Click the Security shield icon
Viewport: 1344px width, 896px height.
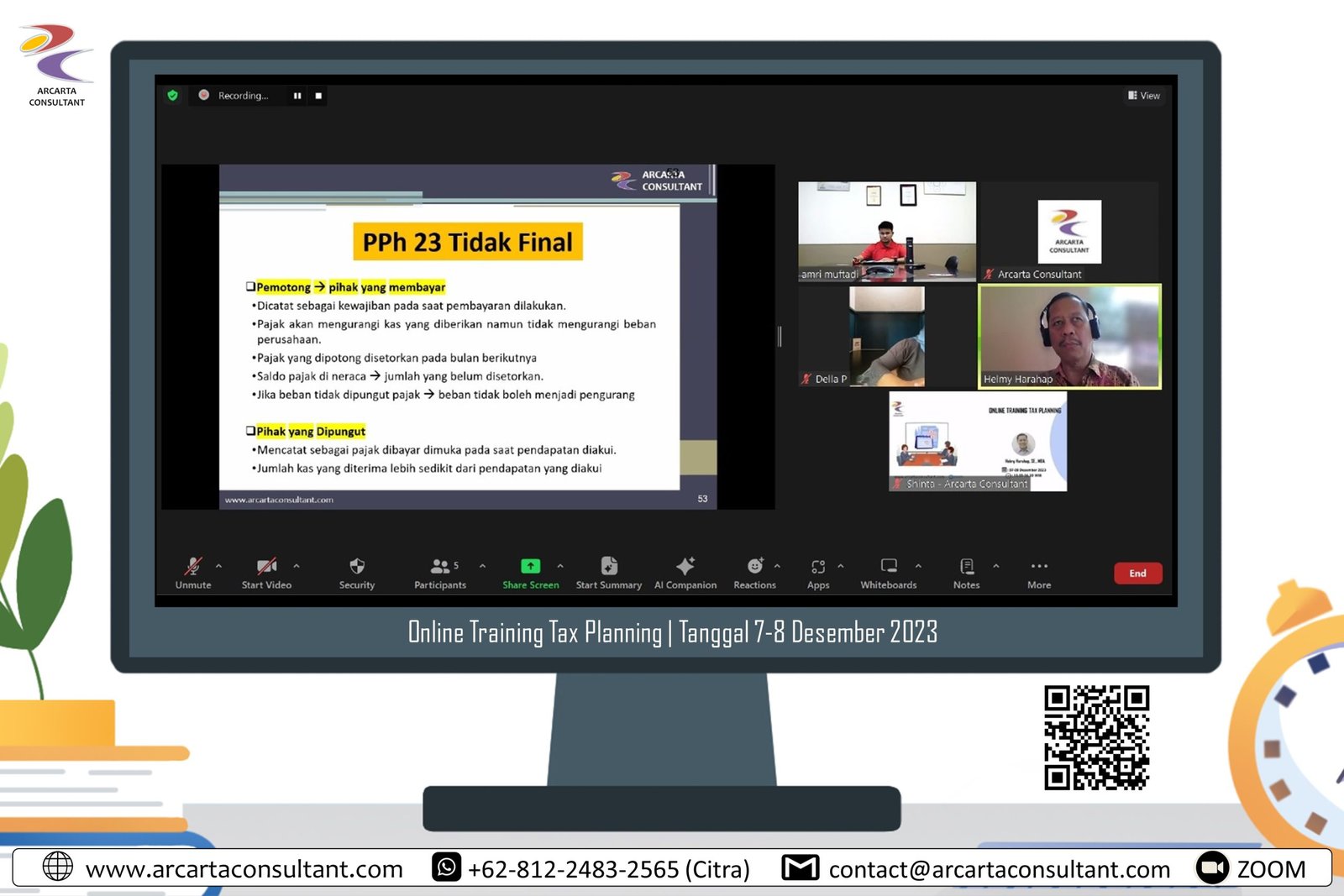357,566
